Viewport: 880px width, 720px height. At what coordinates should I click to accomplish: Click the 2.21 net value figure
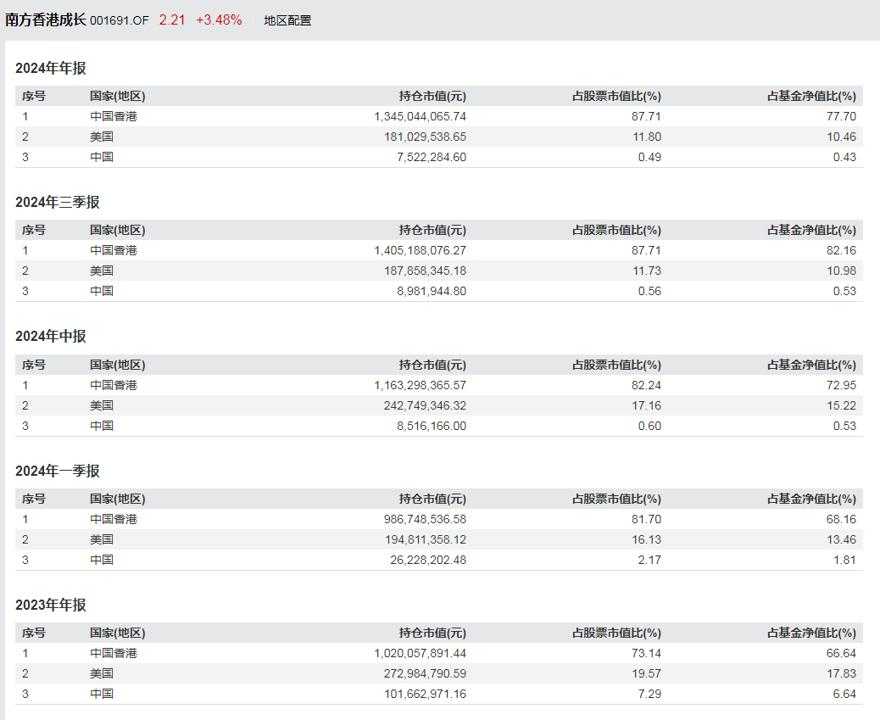(x=172, y=20)
